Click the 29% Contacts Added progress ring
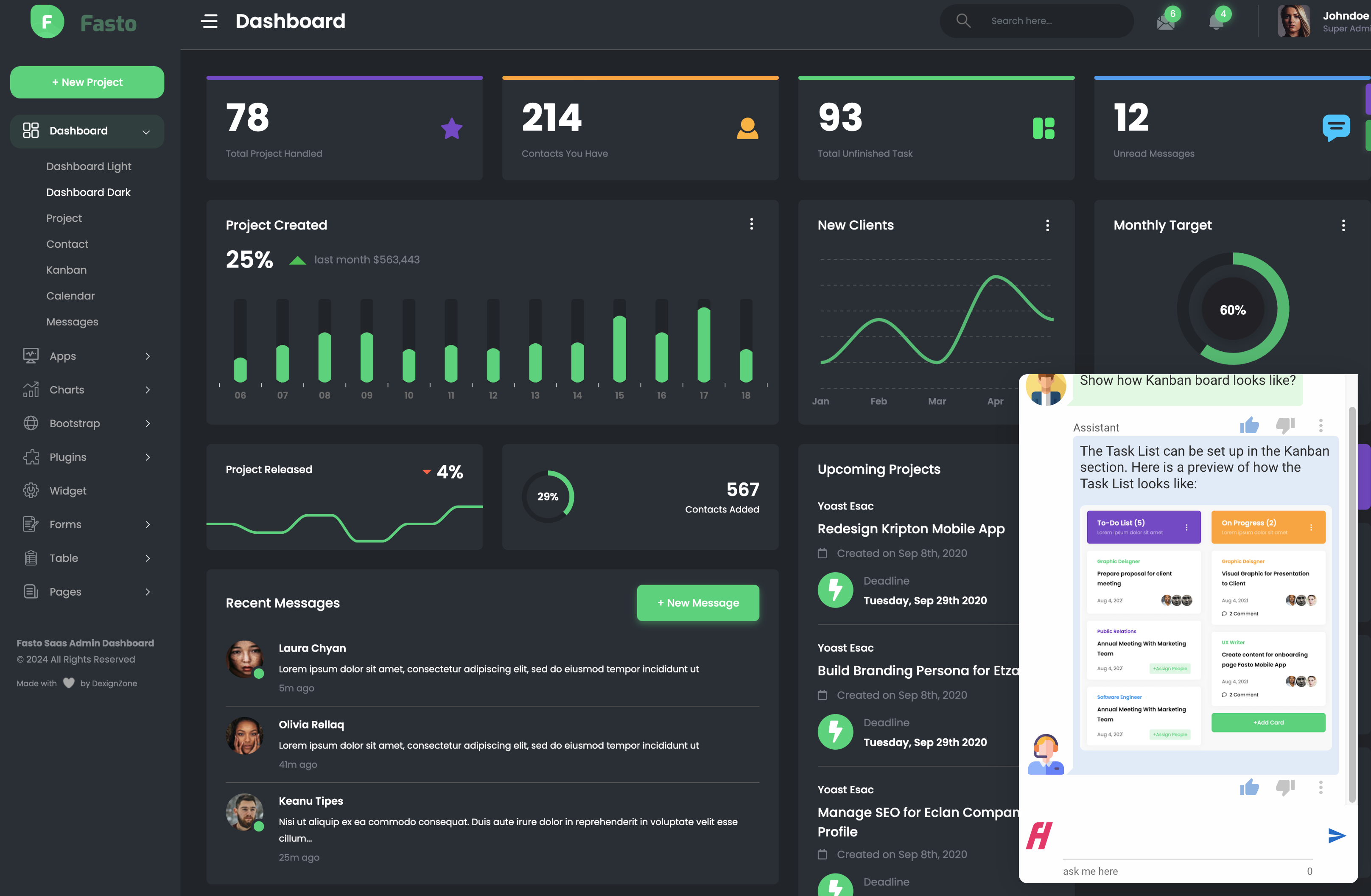1371x896 pixels. 548,496
